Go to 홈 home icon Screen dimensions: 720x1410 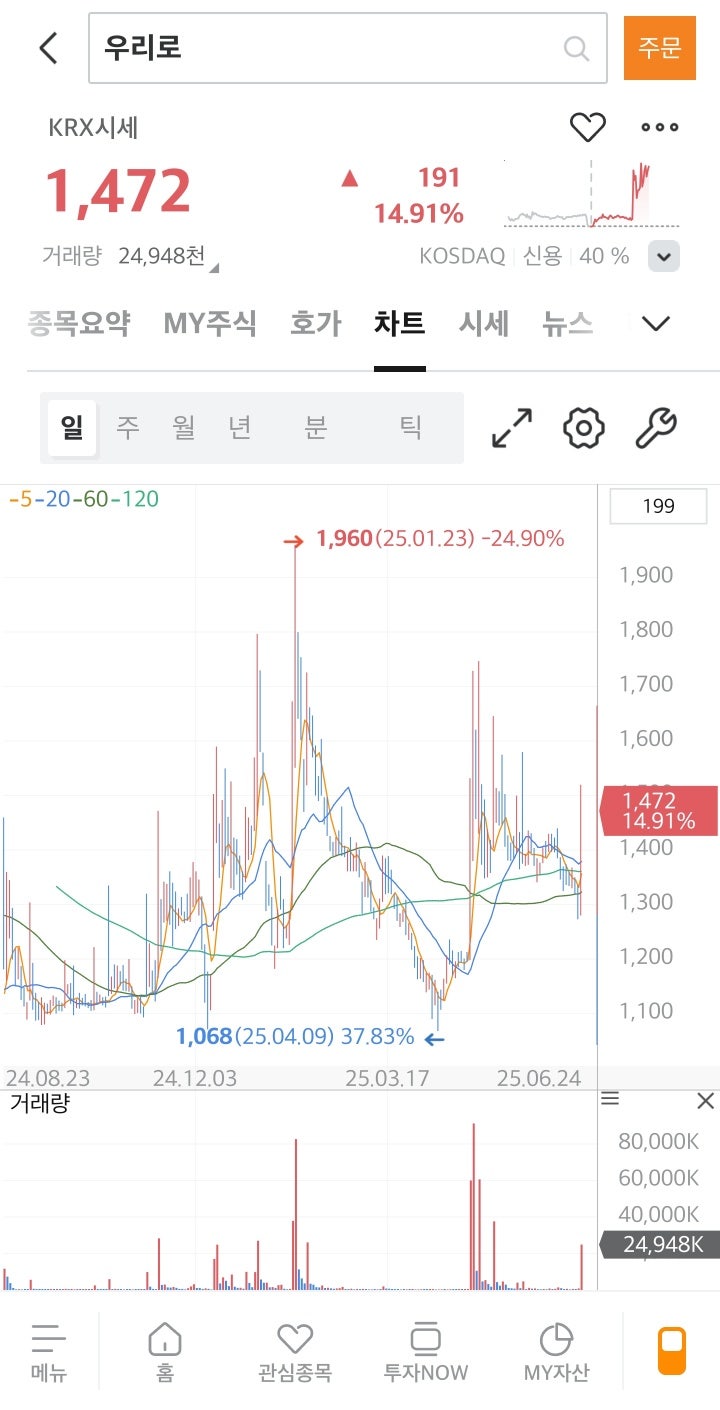[x=164, y=1352]
